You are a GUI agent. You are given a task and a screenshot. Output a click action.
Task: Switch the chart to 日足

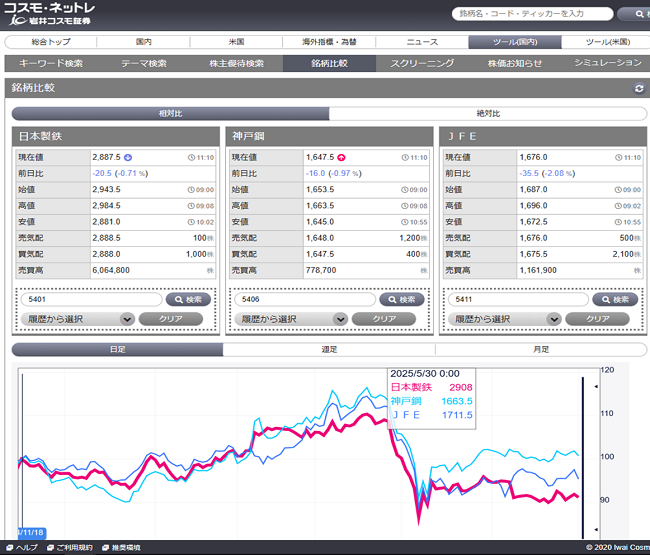(117, 349)
